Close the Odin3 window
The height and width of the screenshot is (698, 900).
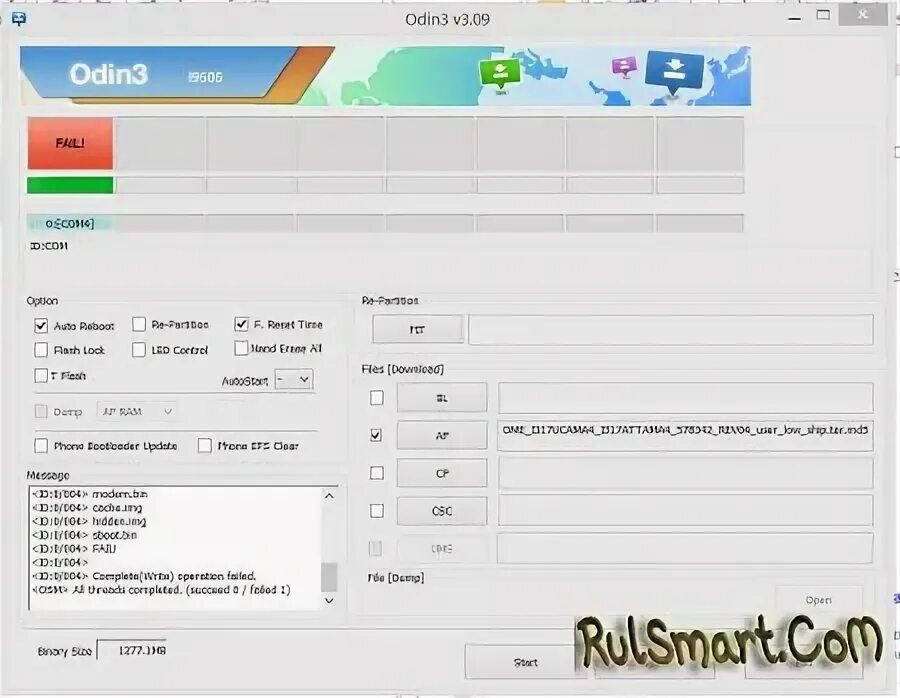(x=863, y=15)
